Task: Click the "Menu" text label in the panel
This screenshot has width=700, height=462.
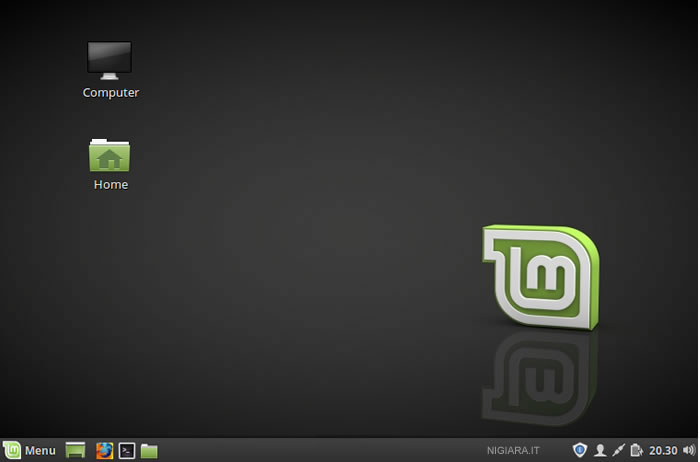Action: point(40,450)
